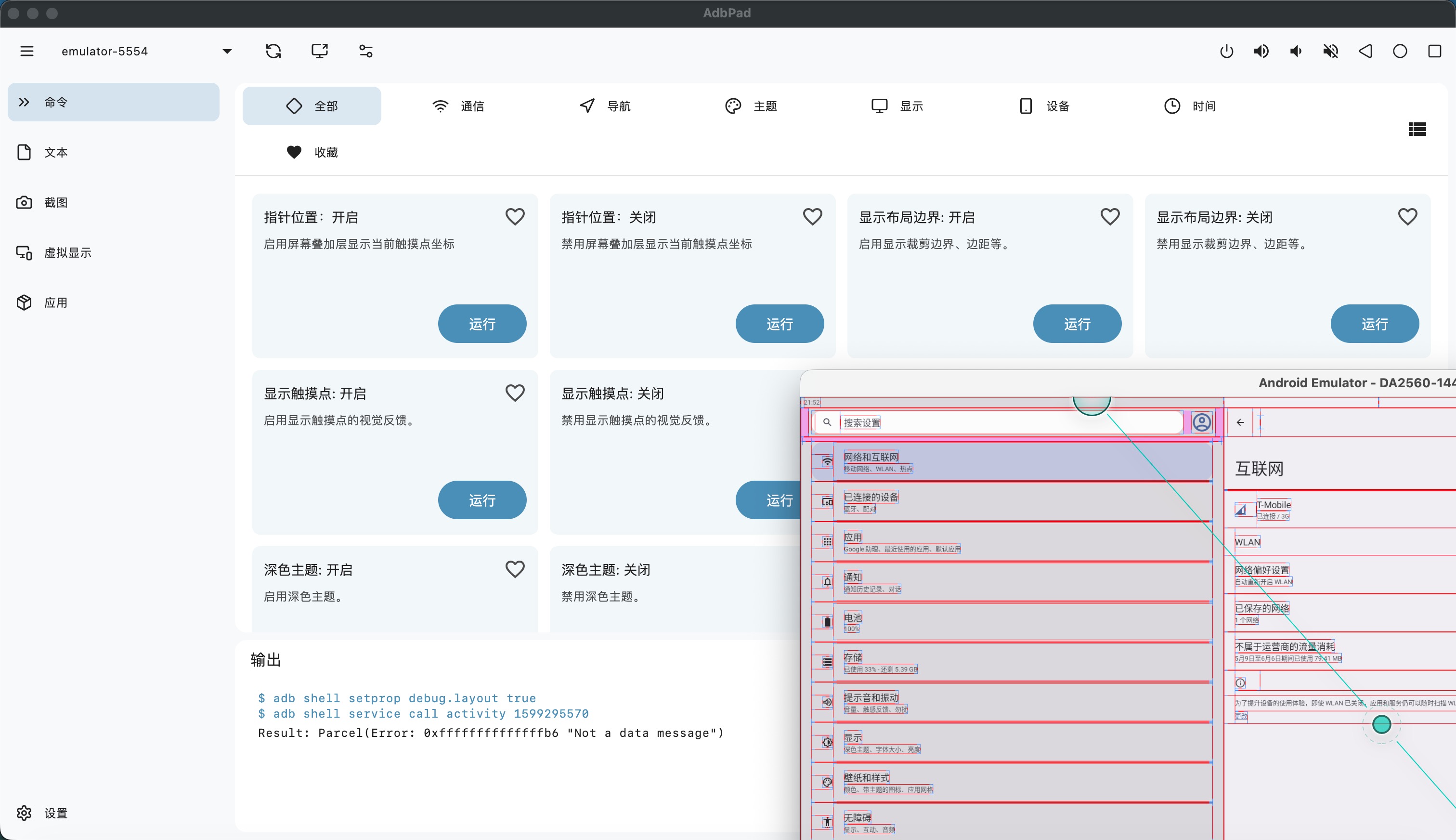
Task: Select the 全部 category tab
Action: (312, 106)
